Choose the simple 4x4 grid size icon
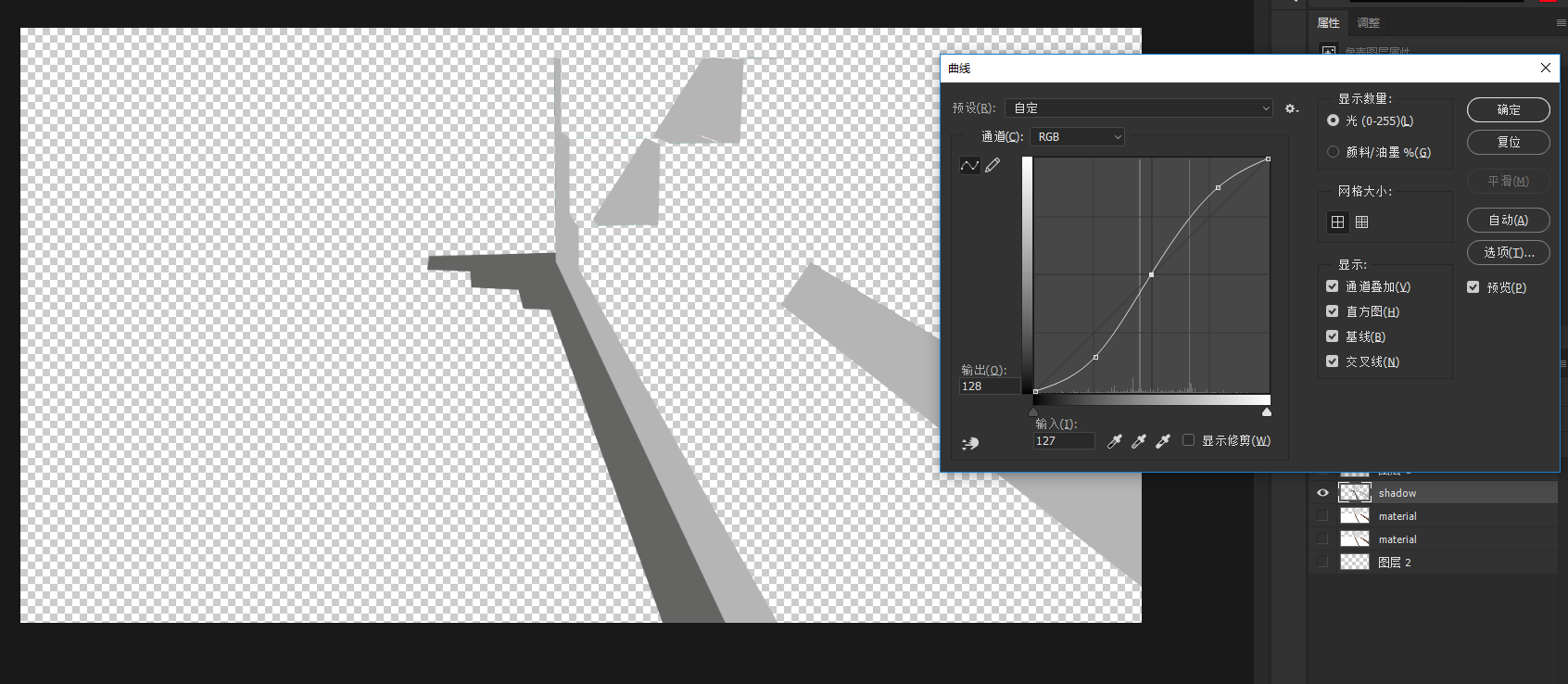The width and height of the screenshot is (1568, 684). point(1337,222)
